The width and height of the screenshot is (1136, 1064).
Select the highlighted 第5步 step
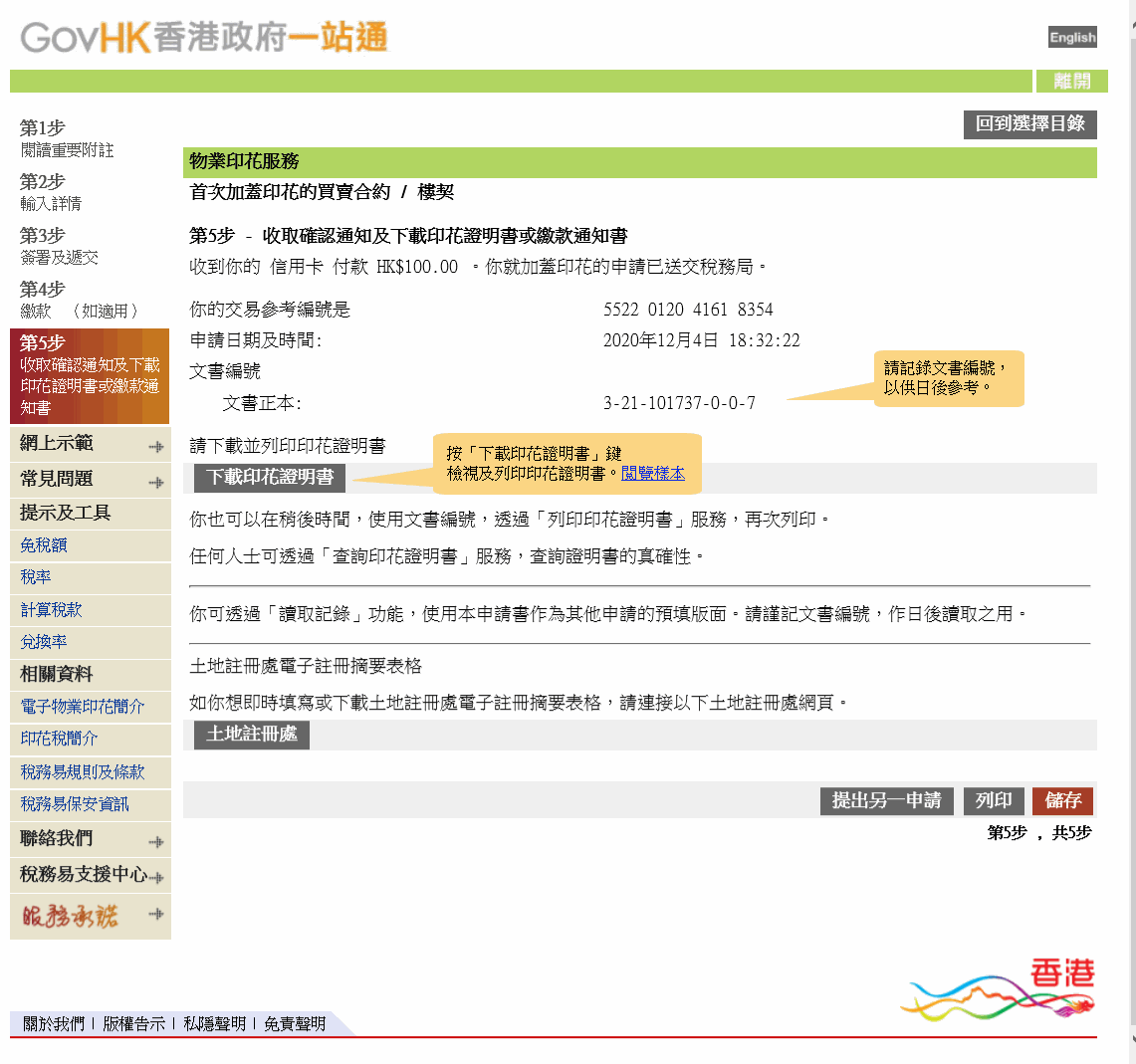90,376
